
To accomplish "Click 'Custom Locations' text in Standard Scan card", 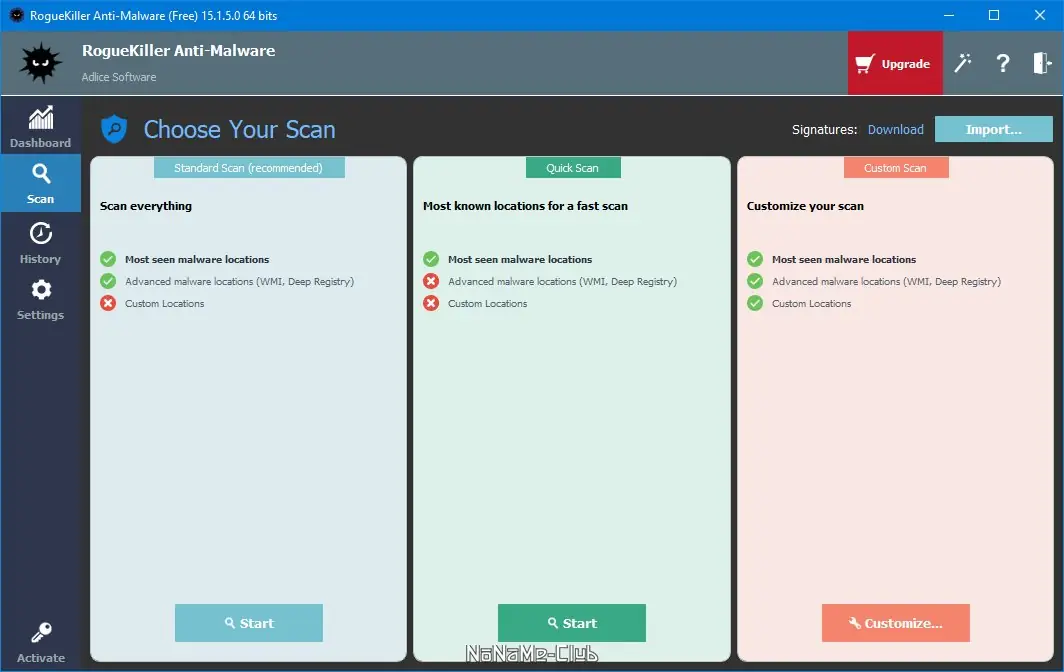I will pyautogui.click(x=164, y=303).
